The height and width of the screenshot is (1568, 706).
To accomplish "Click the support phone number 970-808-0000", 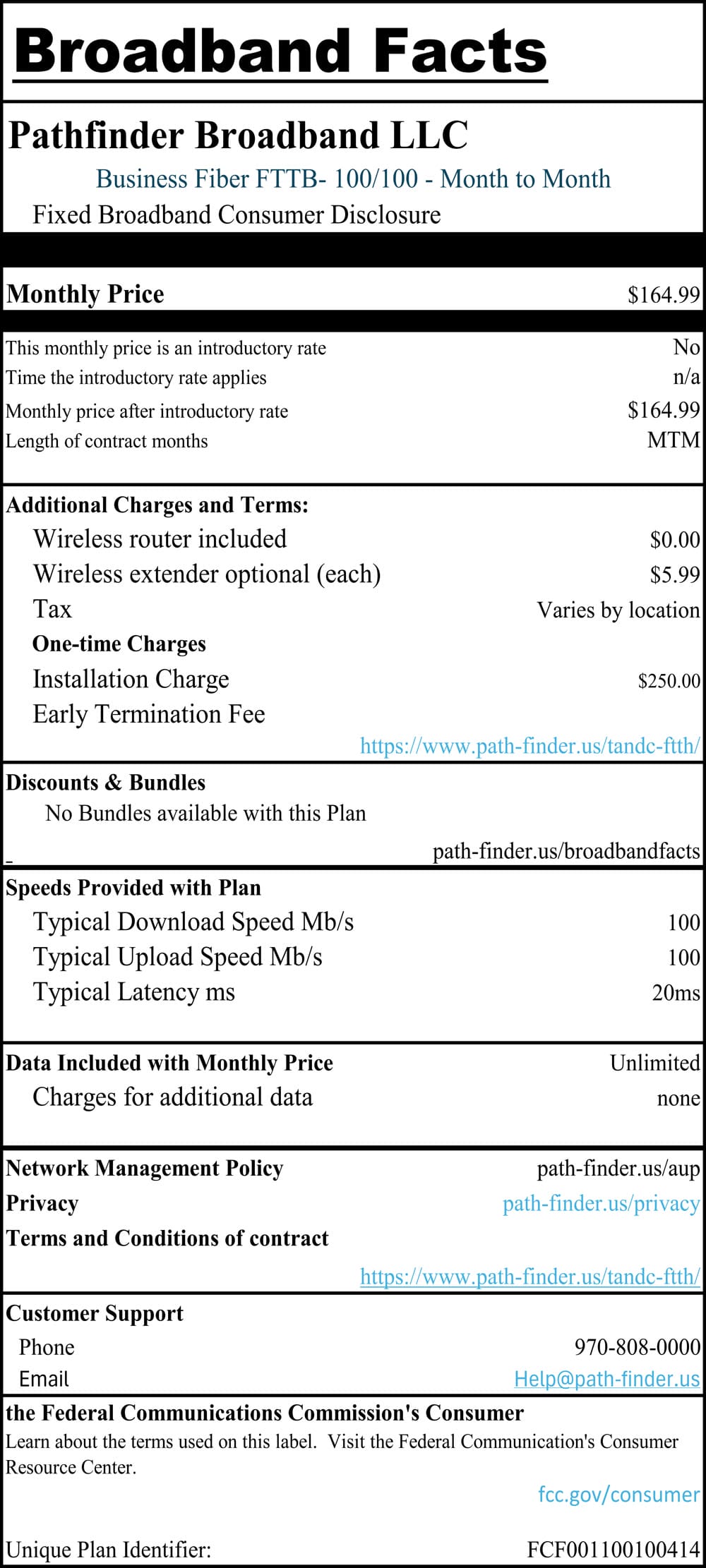I will click(637, 1346).
